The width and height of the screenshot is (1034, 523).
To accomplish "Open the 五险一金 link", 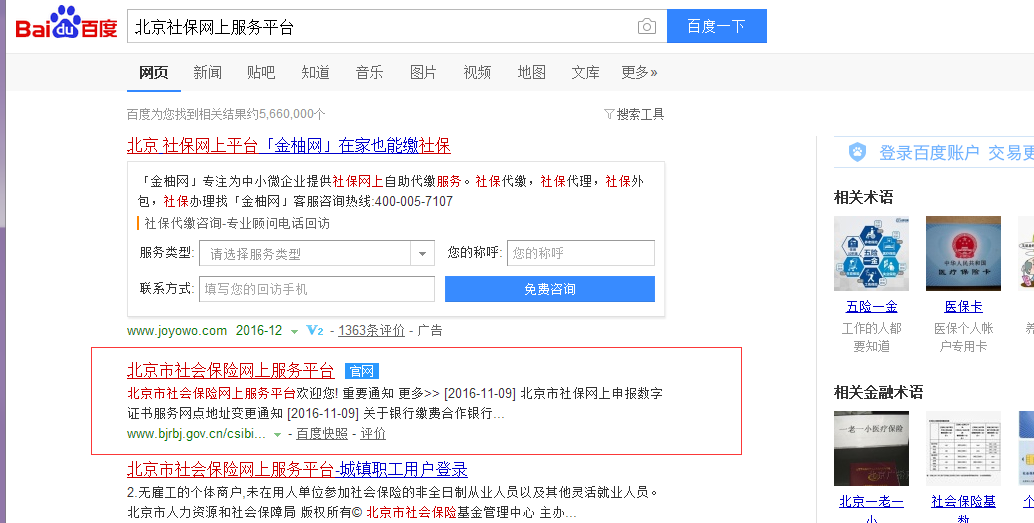I will click(871, 307).
